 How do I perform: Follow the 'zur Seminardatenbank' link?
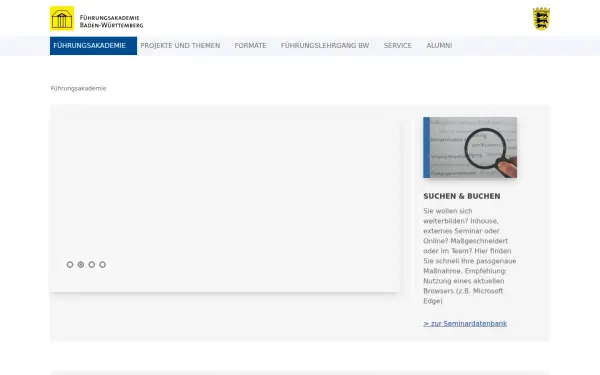[x=465, y=323]
